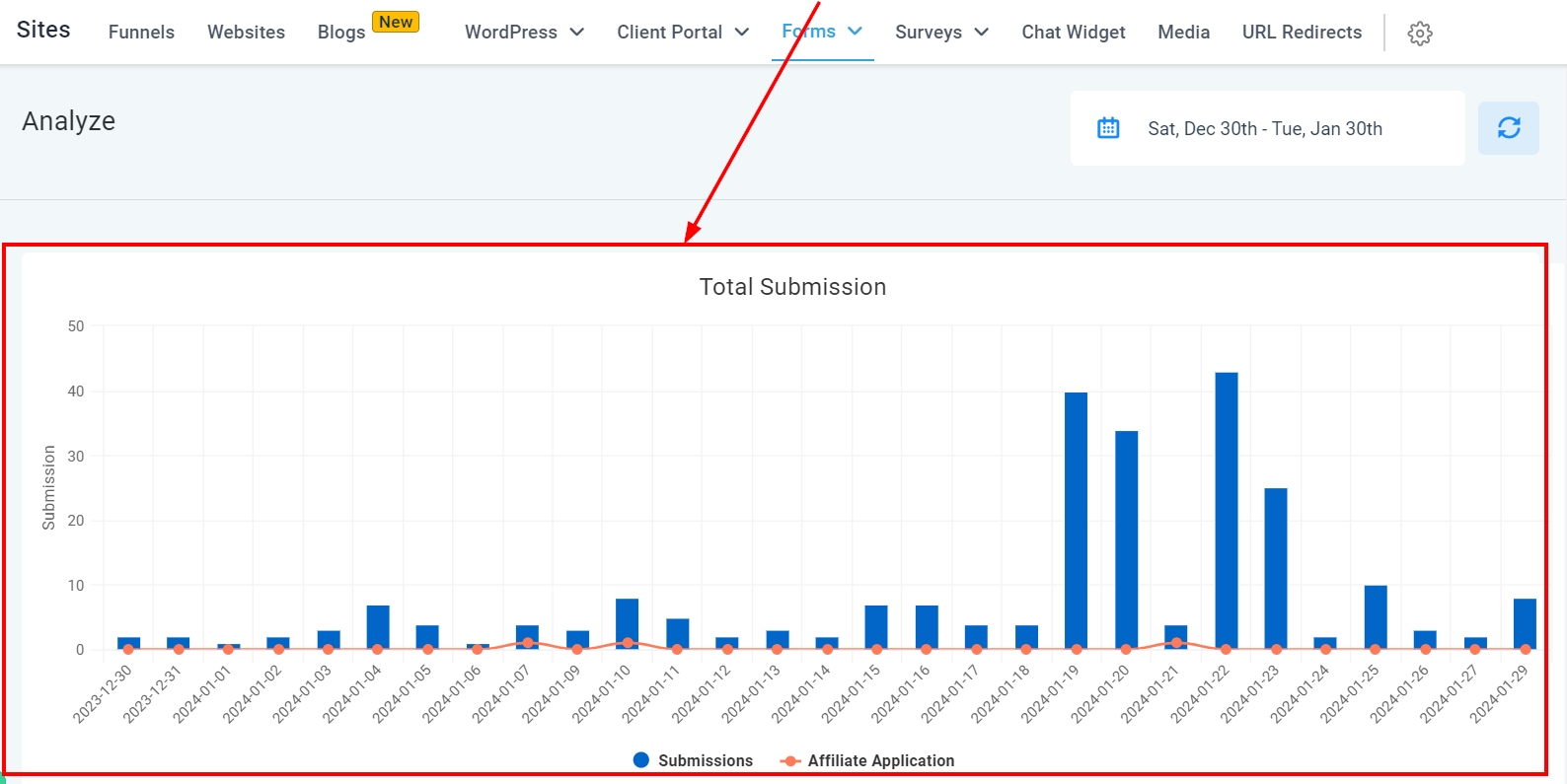The height and width of the screenshot is (784, 1567).
Task: Navigate to URL Redirects
Action: (1301, 33)
